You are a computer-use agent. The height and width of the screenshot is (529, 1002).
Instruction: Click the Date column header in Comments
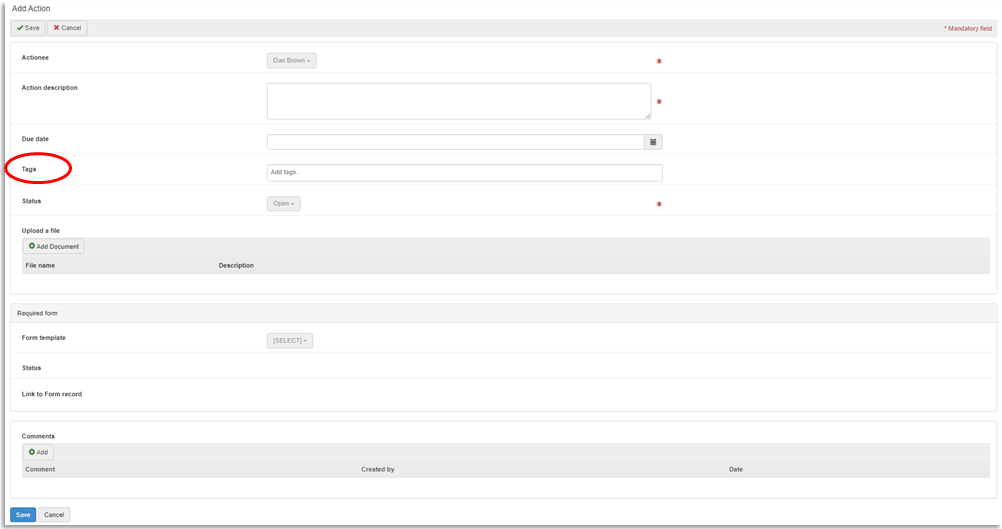(x=736, y=469)
